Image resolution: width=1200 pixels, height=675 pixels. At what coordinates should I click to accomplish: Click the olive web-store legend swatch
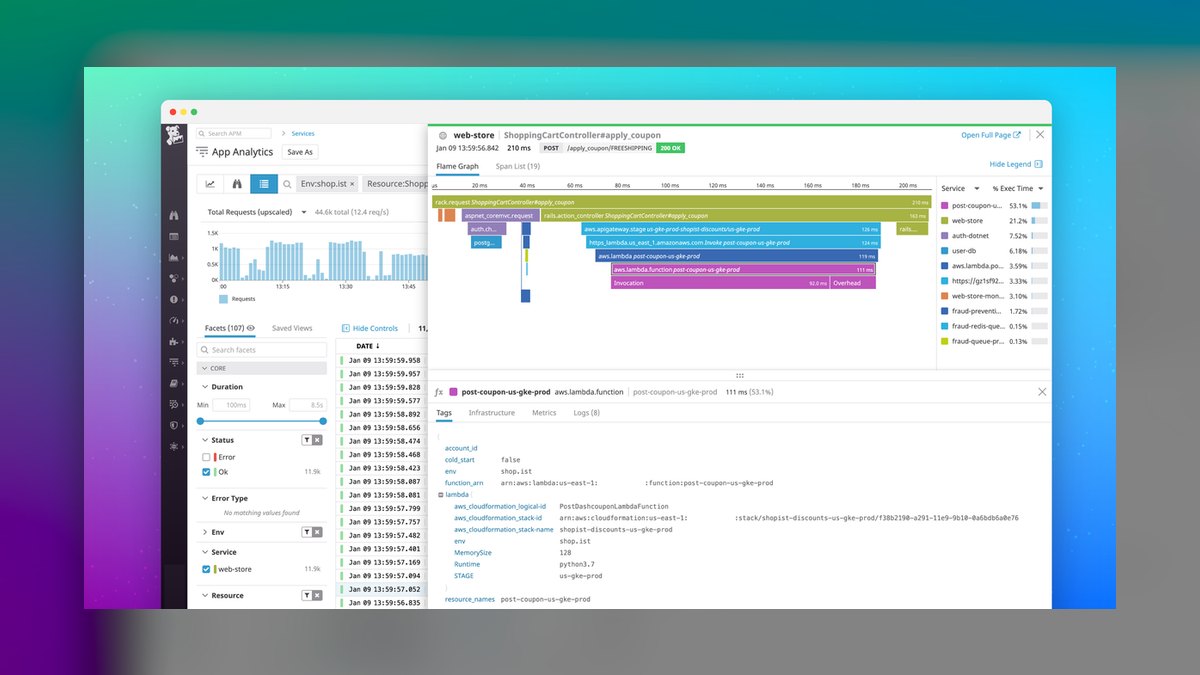[945, 220]
